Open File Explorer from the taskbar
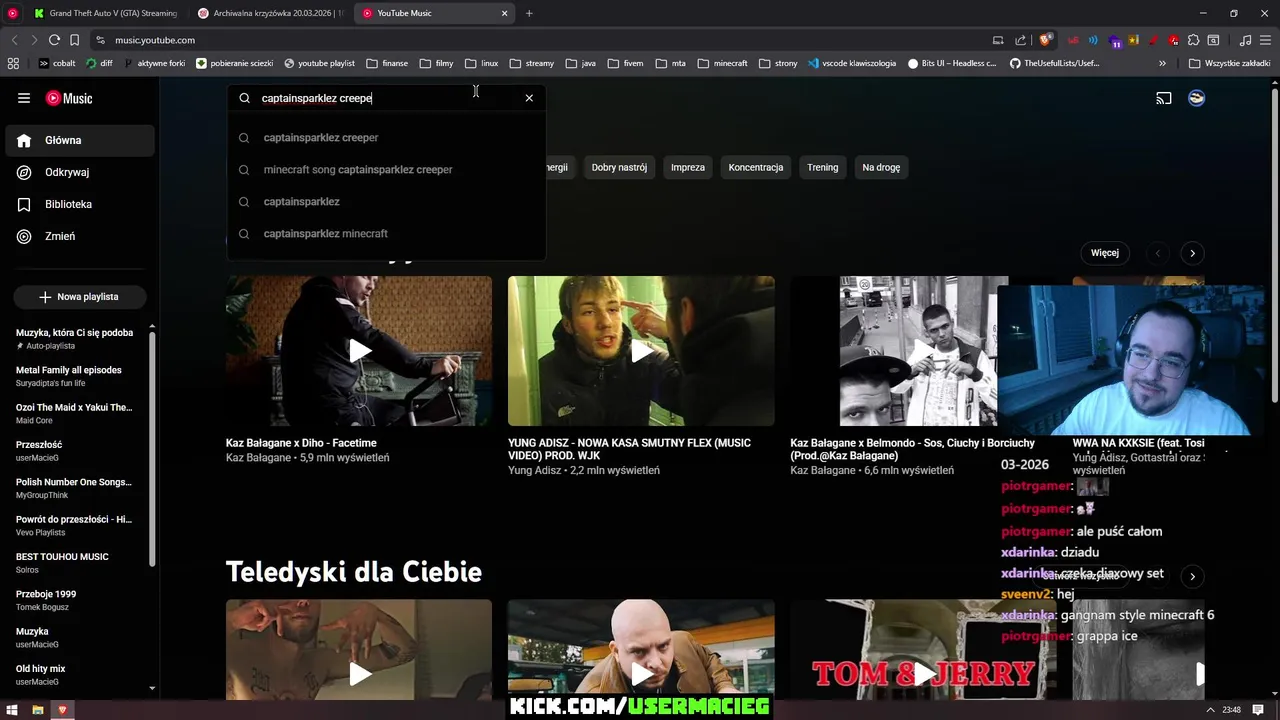 click(x=38, y=710)
